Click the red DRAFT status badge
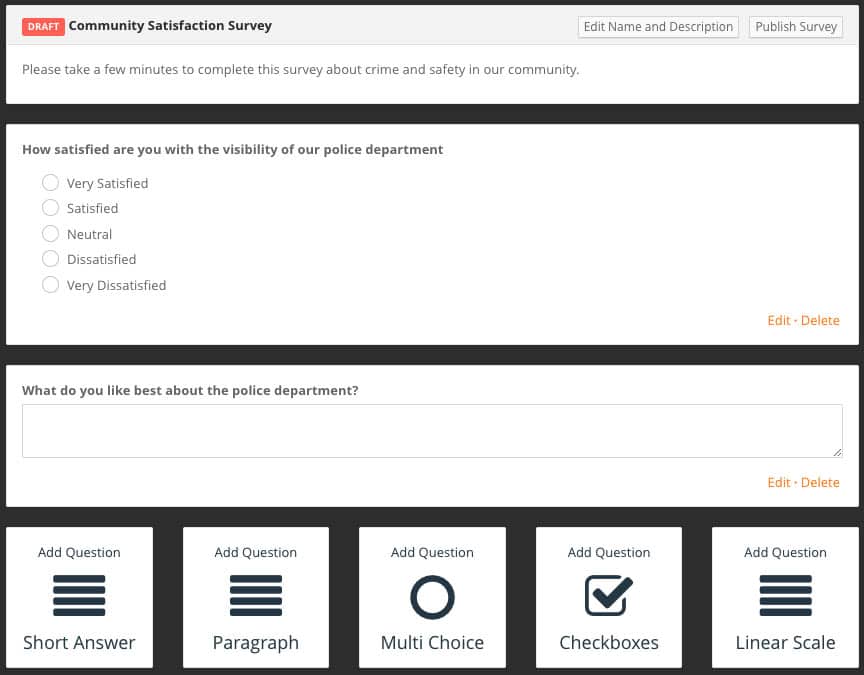The width and height of the screenshot is (864, 675). pyautogui.click(x=44, y=26)
